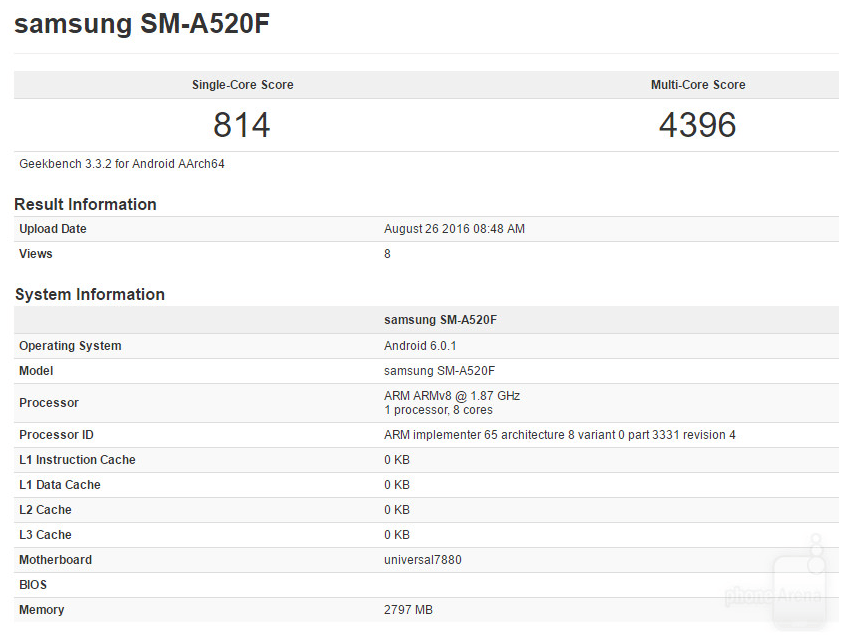The width and height of the screenshot is (848, 637).
Task: Click the BIOS row label
Action: tap(32, 584)
